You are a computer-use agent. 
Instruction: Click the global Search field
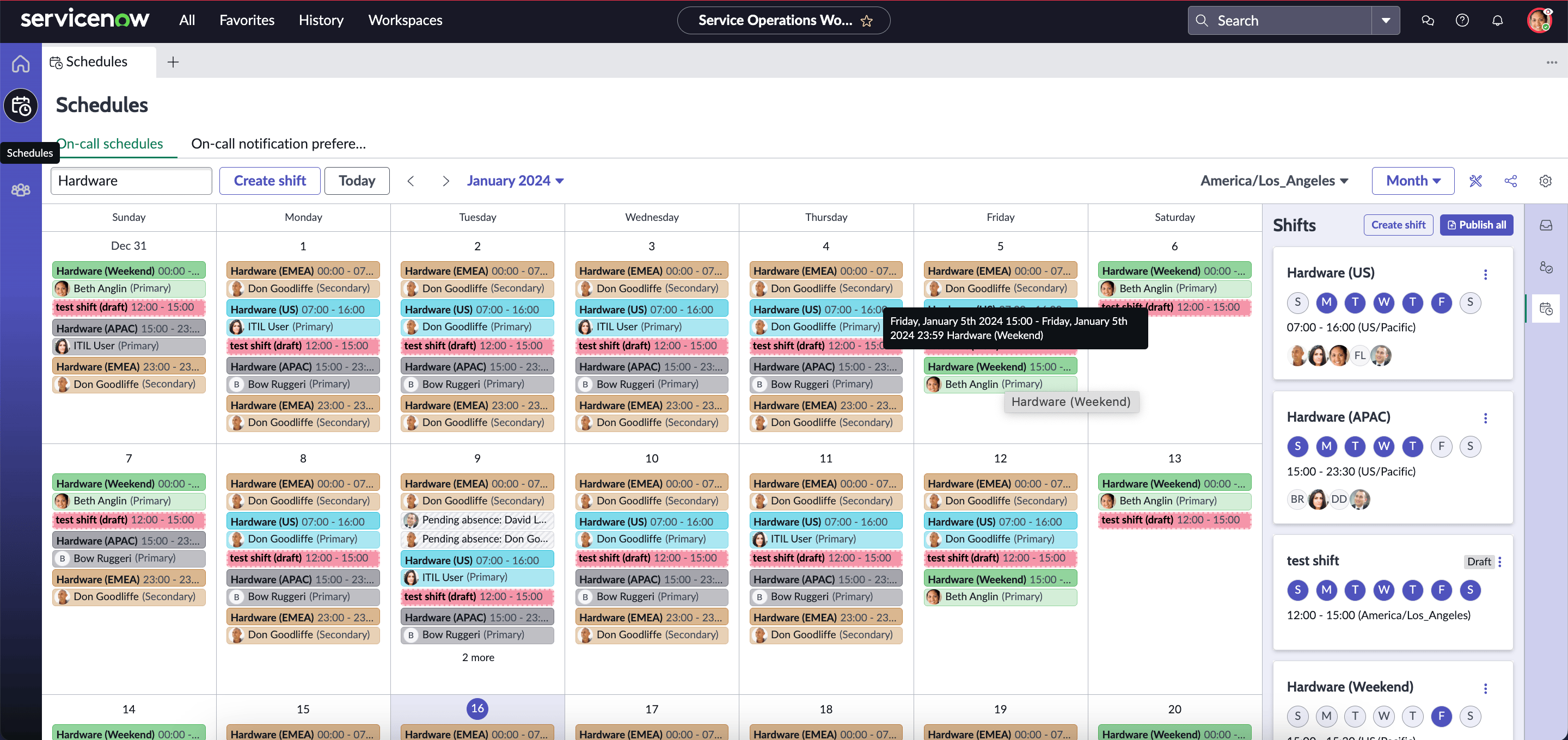pyautogui.click(x=1280, y=21)
